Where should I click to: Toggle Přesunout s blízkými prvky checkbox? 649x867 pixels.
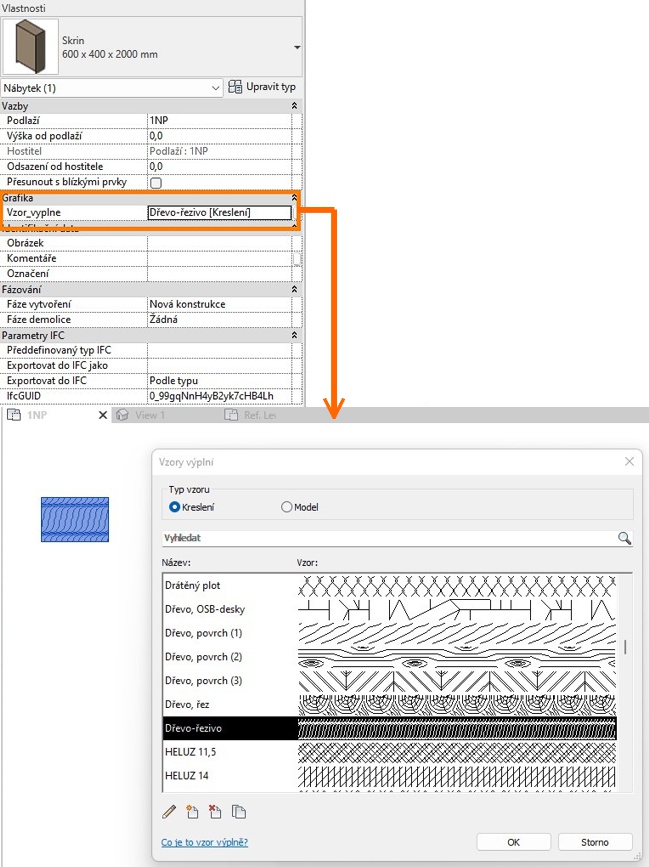tap(155, 183)
